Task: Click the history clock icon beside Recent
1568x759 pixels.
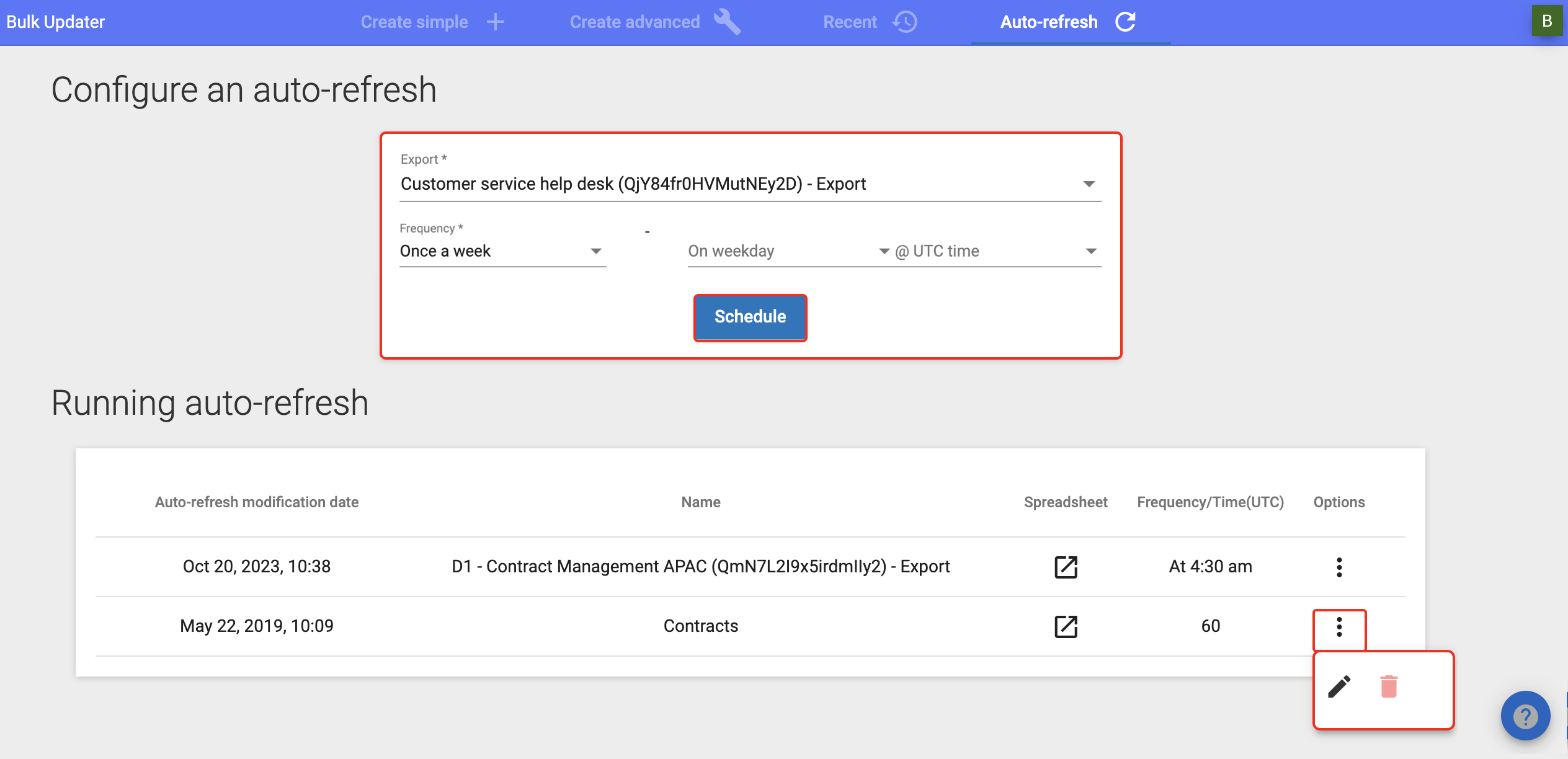Action: tap(905, 22)
